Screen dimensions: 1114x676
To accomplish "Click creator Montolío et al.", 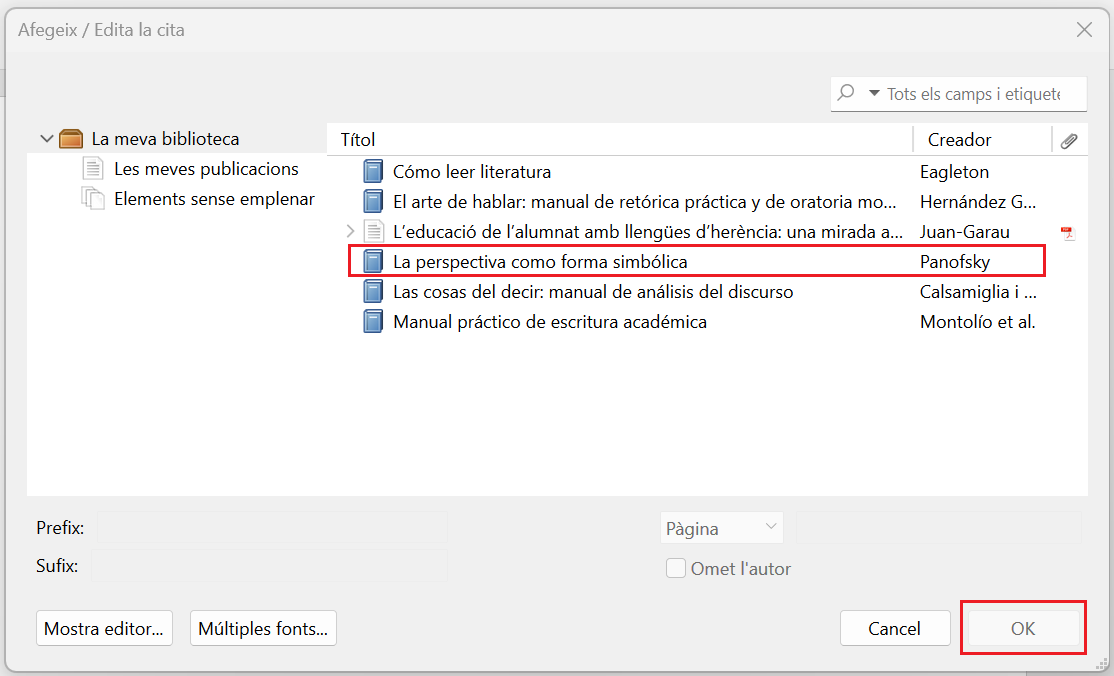I will (x=978, y=322).
